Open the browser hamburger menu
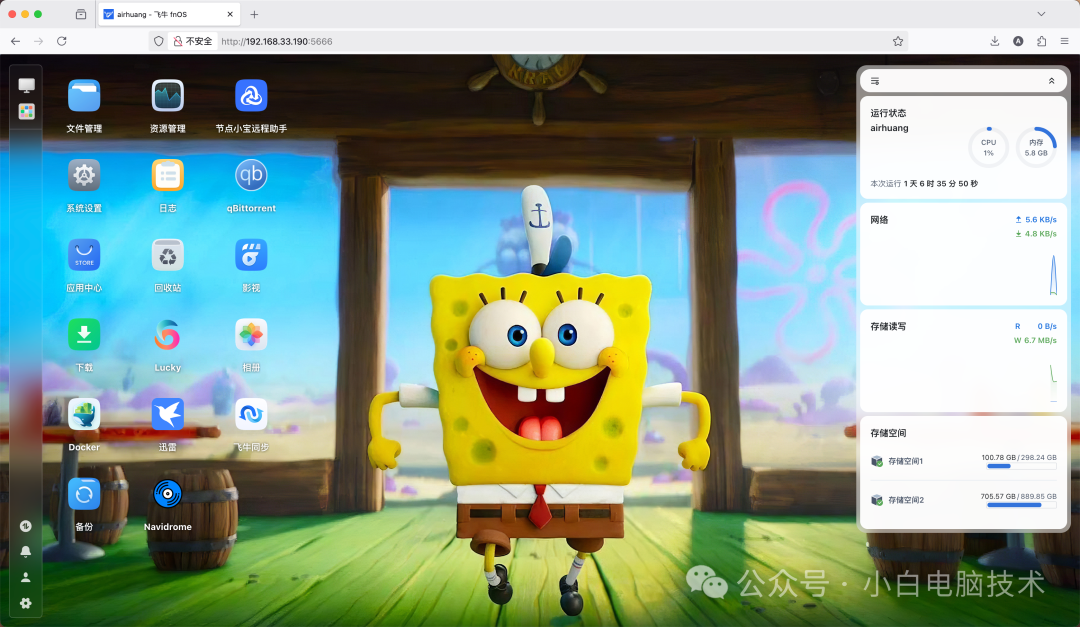The width and height of the screenshot is (1080, 627). pyautogui.click(x=1064, y=41)
